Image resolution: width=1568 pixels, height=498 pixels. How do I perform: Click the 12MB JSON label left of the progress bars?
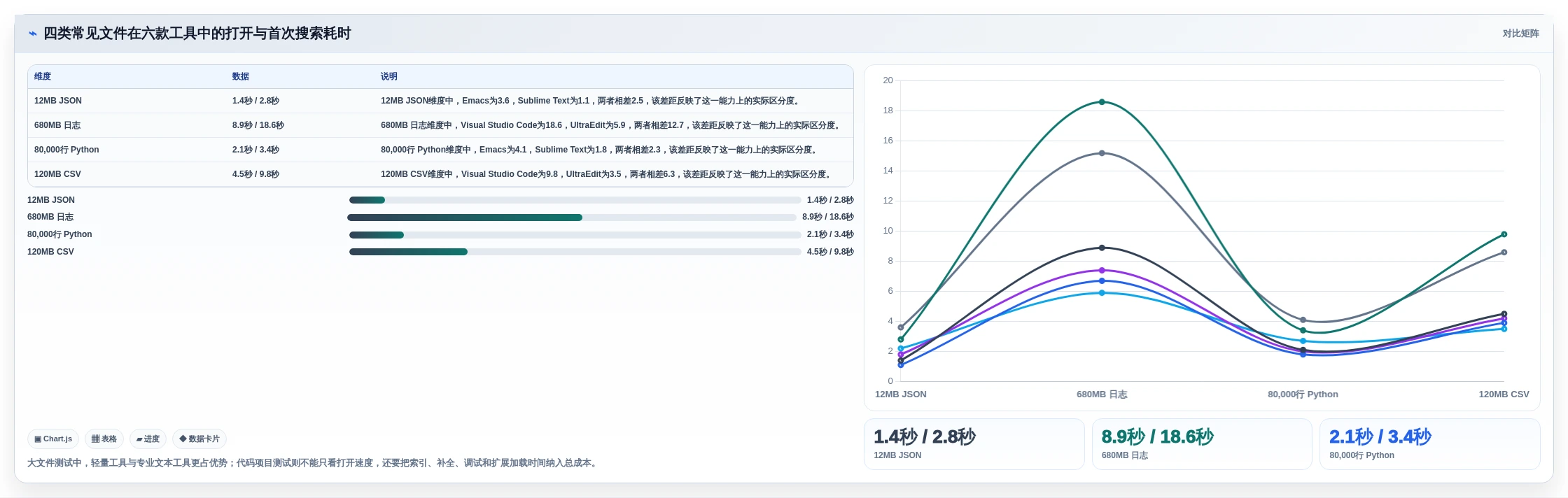pos(51,200)
